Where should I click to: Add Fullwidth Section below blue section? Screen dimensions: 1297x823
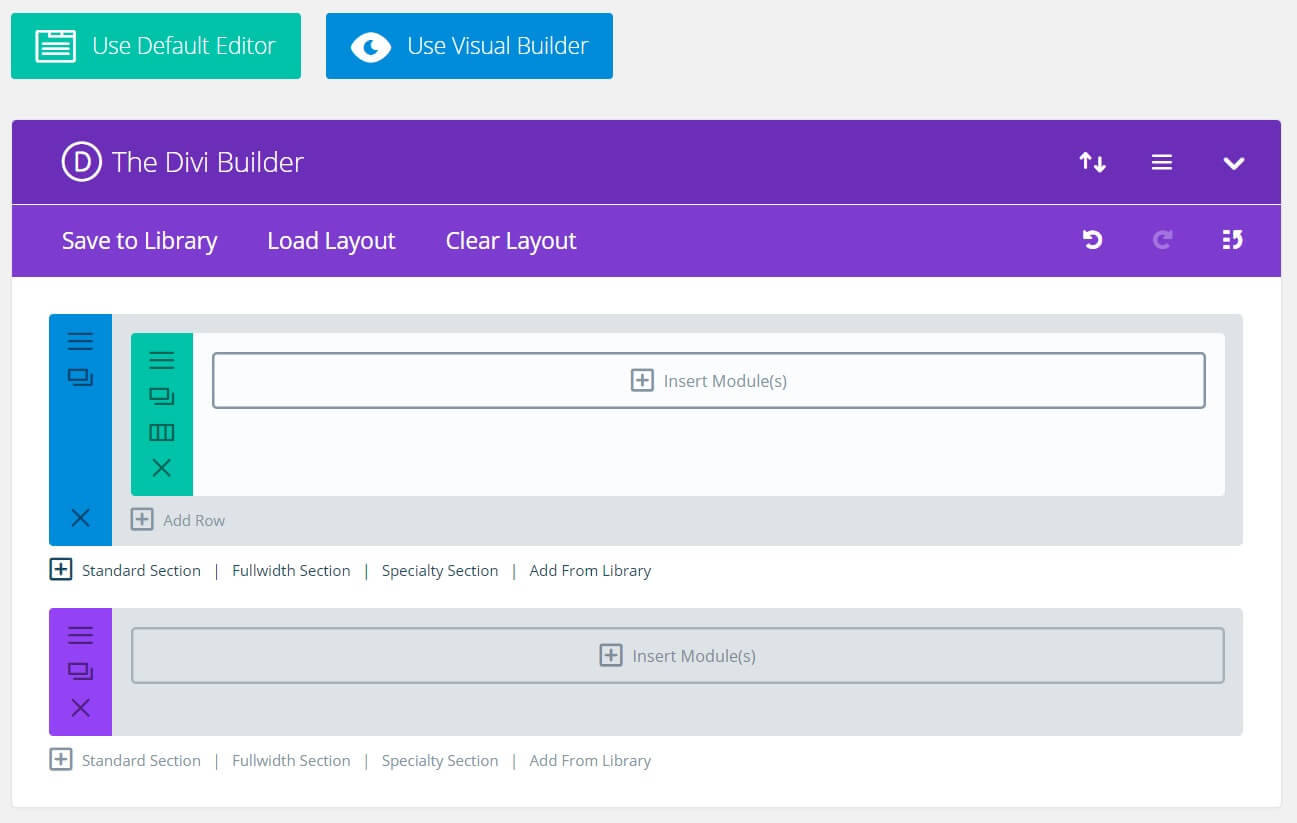pyautogui.click(x=291, y=570)
